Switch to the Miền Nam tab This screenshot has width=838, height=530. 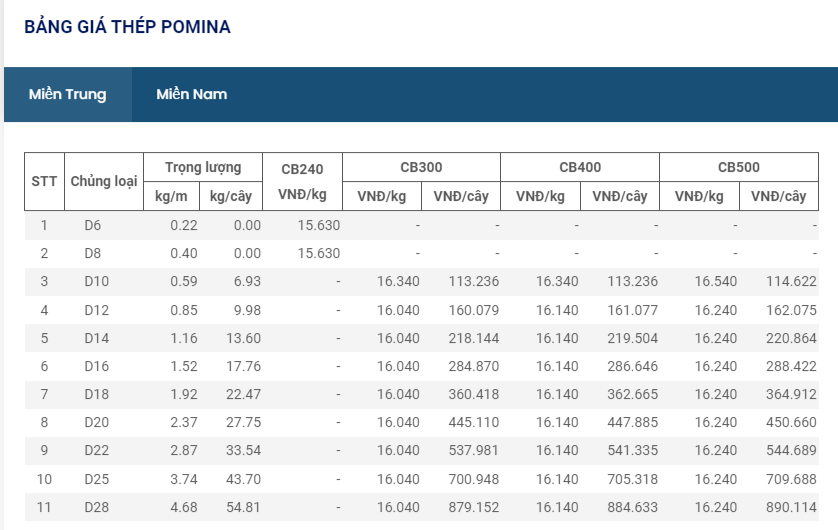191,95
